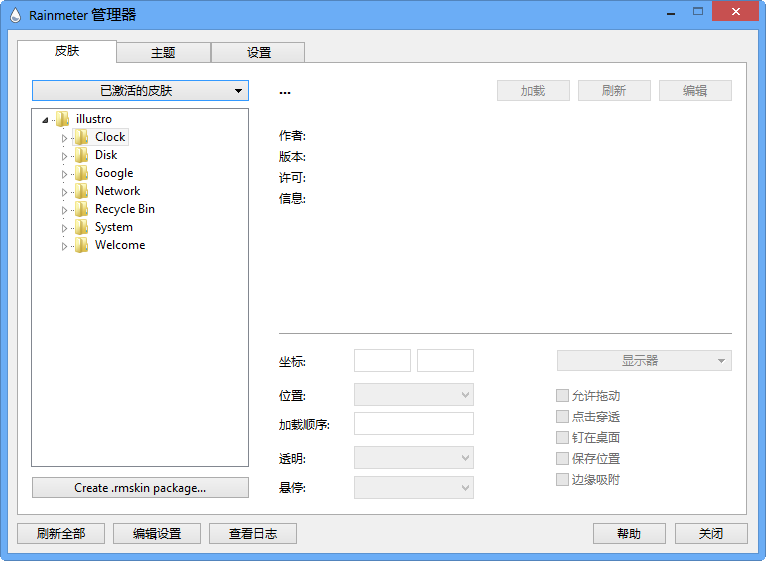Viewport: 766px width, 561px height.
Task: Maximize the Rainmeter 管理器 window
Action: (698, 11)
